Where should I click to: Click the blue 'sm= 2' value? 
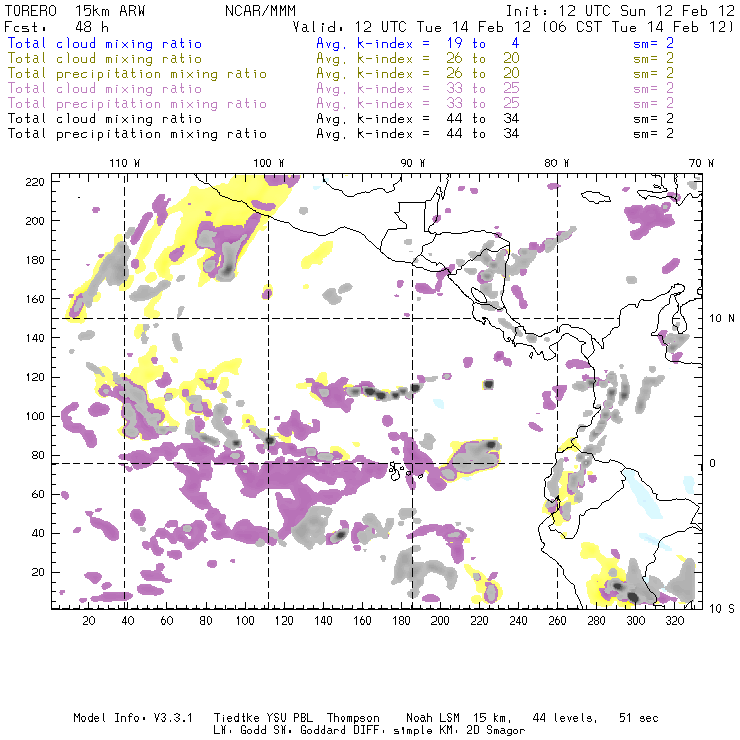(654, 43)
